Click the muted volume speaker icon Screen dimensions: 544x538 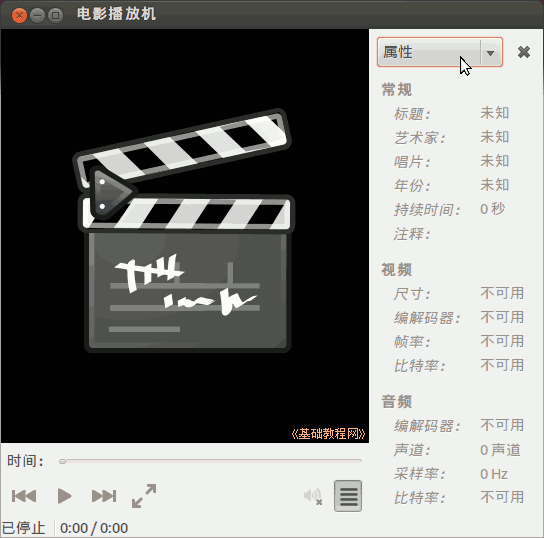pos(313,496)
